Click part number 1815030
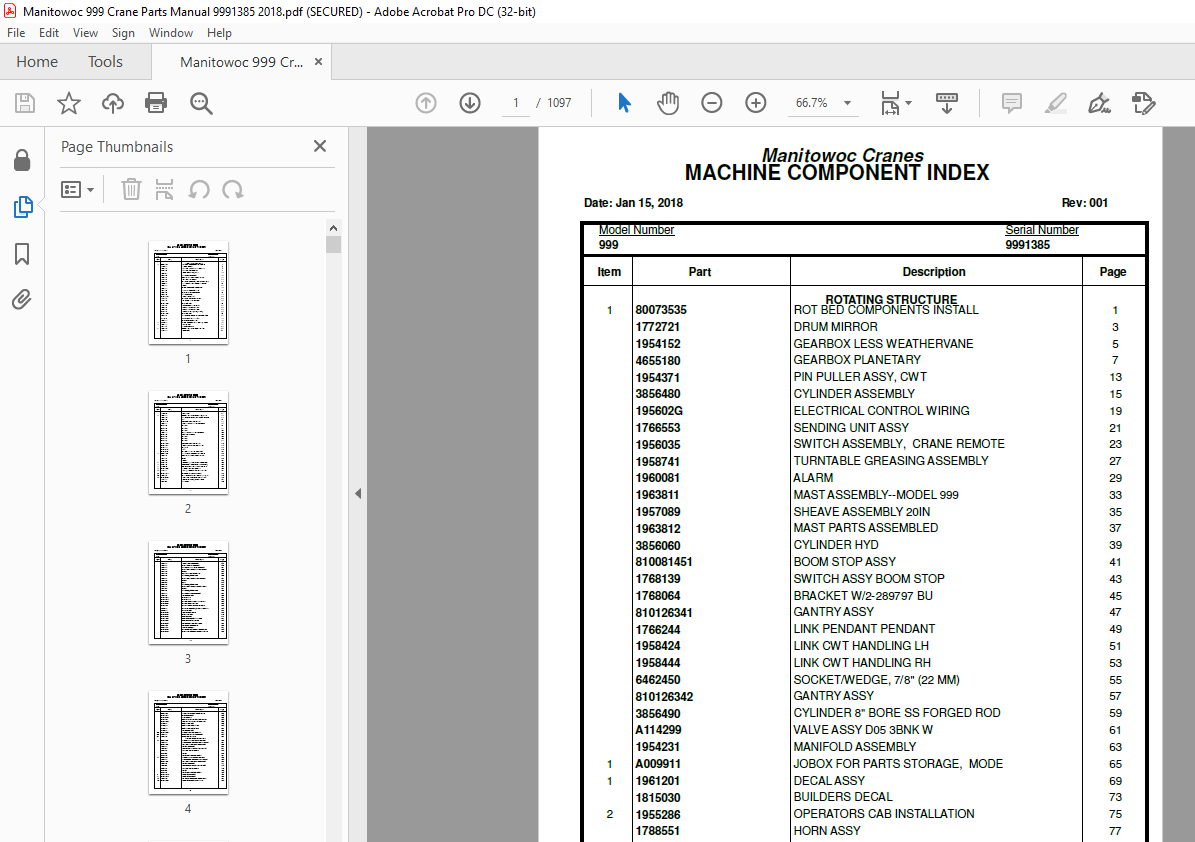The width and height of the screenshot is (1195, 842). click(x=658, y=798)
